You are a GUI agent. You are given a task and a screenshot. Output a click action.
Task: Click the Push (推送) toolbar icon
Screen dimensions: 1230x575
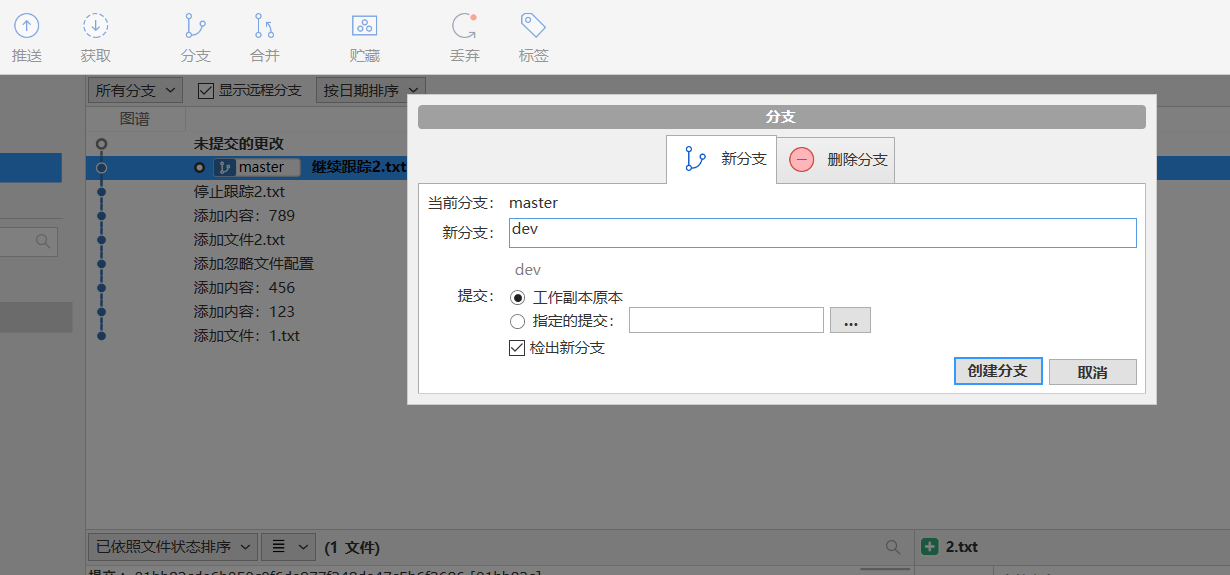pyautogui.click(x=27, y=27)
